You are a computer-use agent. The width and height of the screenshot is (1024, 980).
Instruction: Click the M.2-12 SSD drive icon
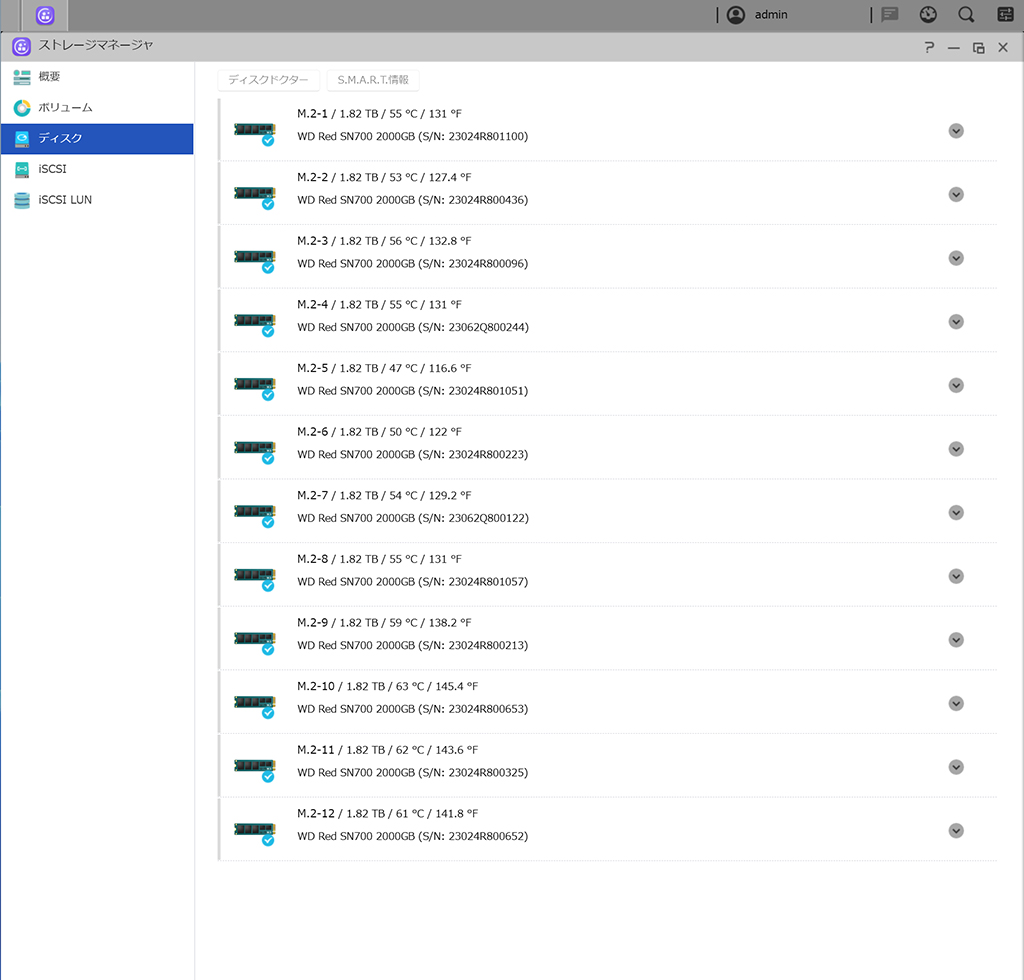255,832
